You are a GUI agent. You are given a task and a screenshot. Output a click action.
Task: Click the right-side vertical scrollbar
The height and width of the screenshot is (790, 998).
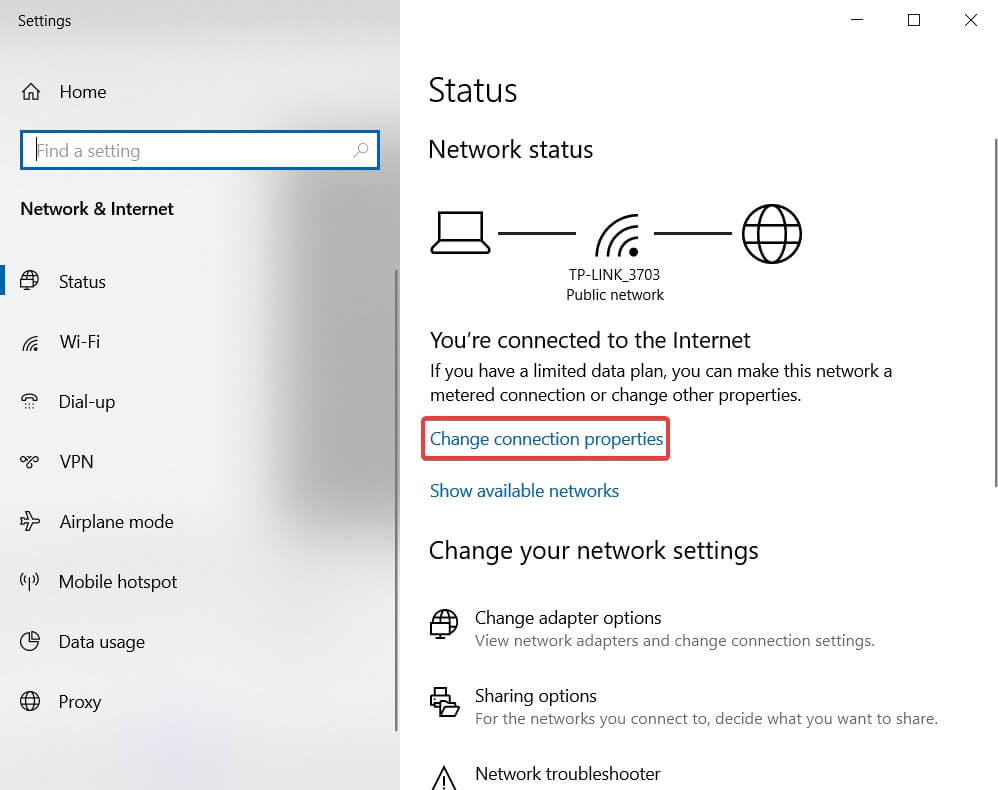coord(995,312)
